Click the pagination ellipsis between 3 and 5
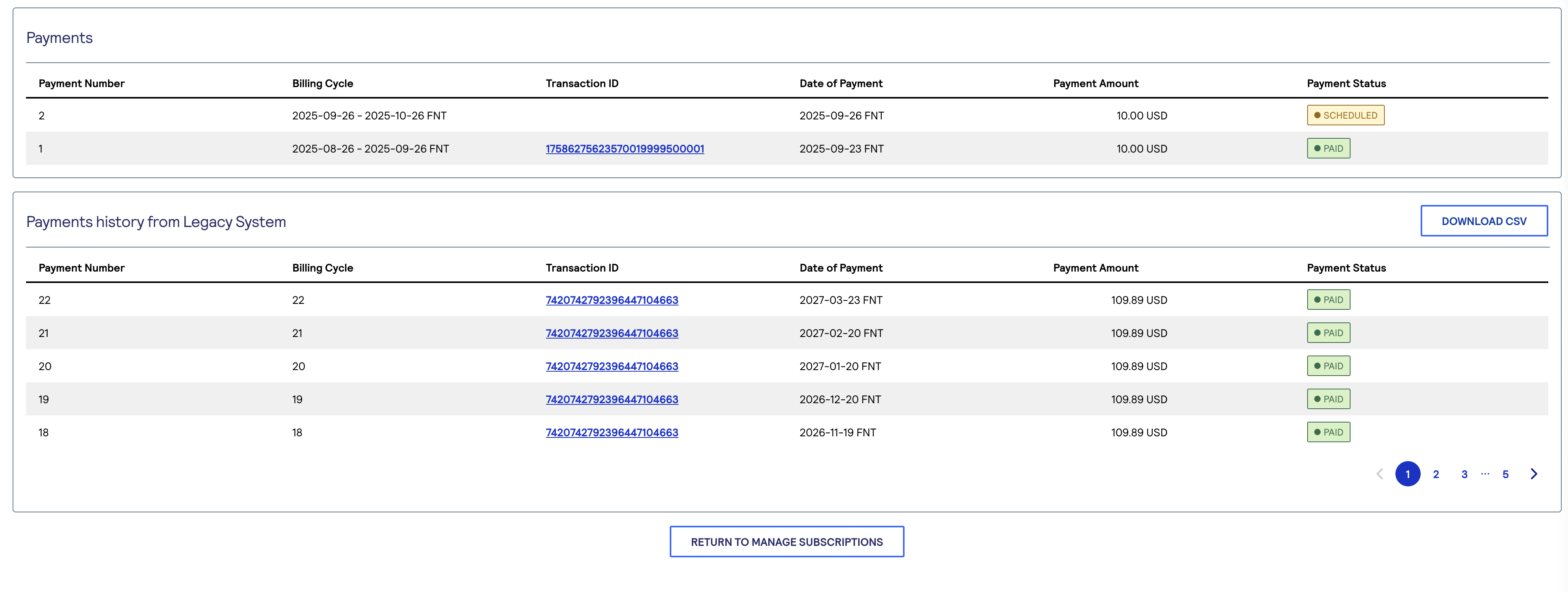Viewport: 1568px width, 592px height. tap(1484, 473)
